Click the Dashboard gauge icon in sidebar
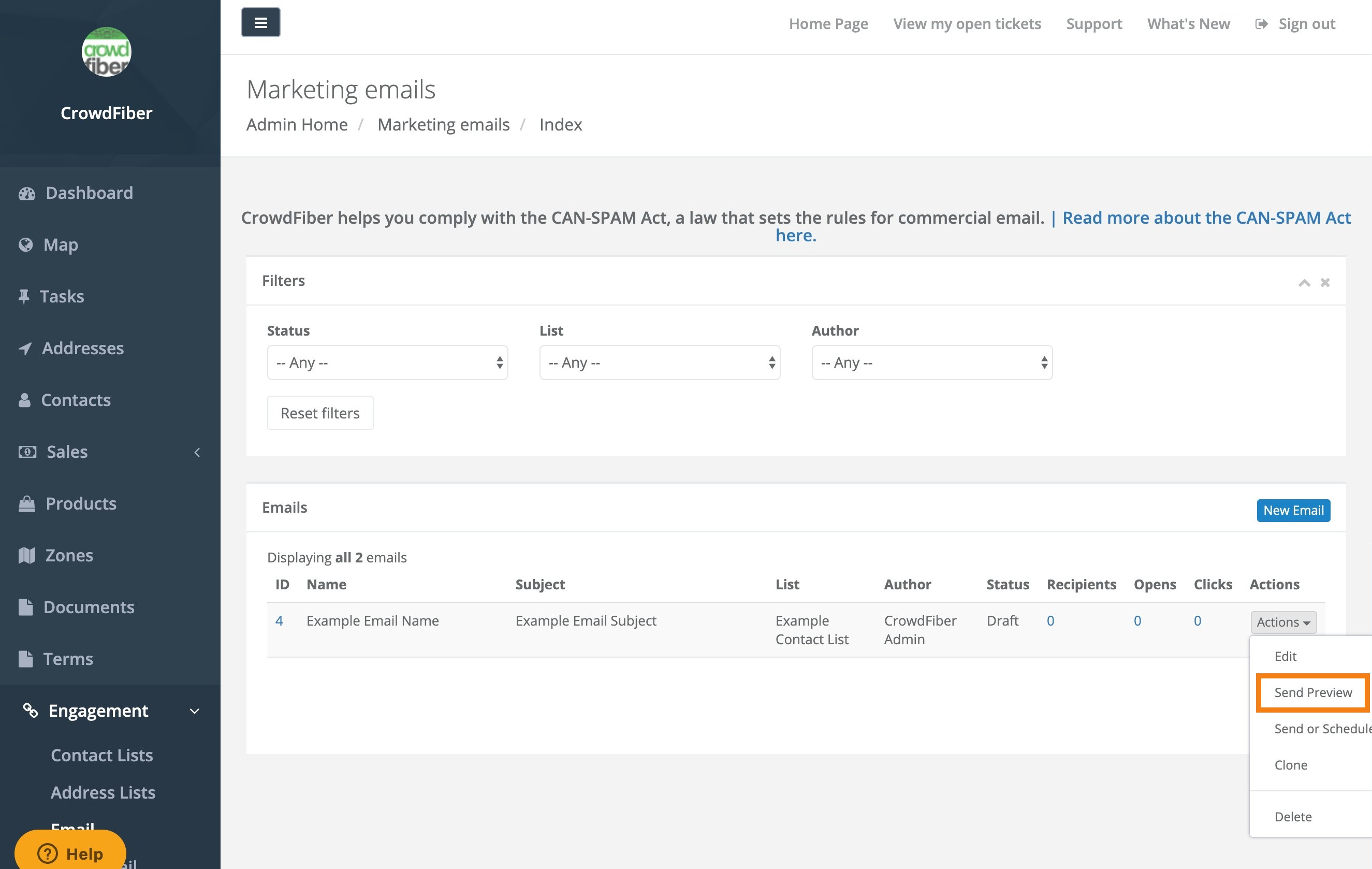Viewport: 1372px width, 869px height. pos(27,194)
